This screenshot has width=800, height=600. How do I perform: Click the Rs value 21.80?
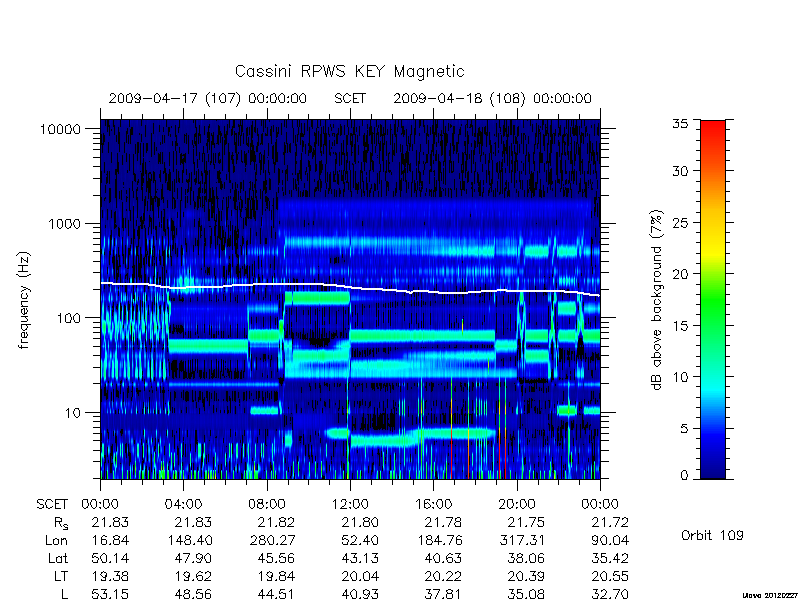tap(359, 522)
